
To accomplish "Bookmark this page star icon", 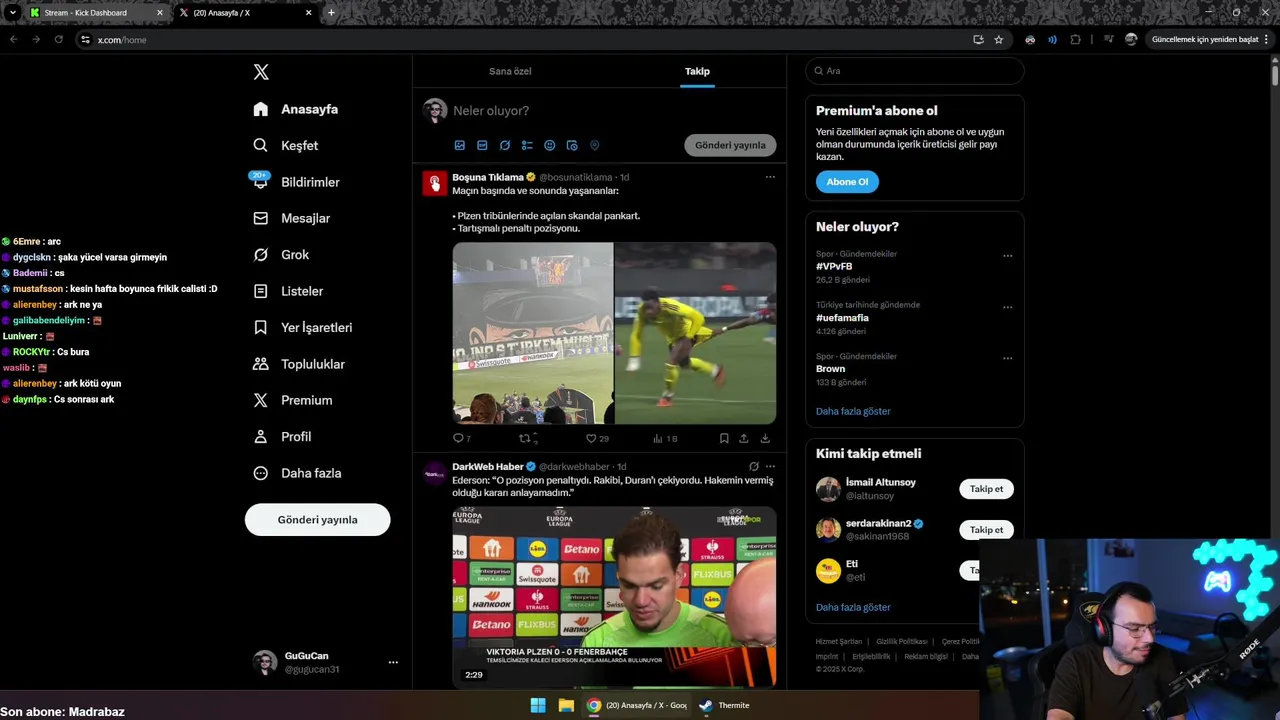I will [x=999, y=40].
